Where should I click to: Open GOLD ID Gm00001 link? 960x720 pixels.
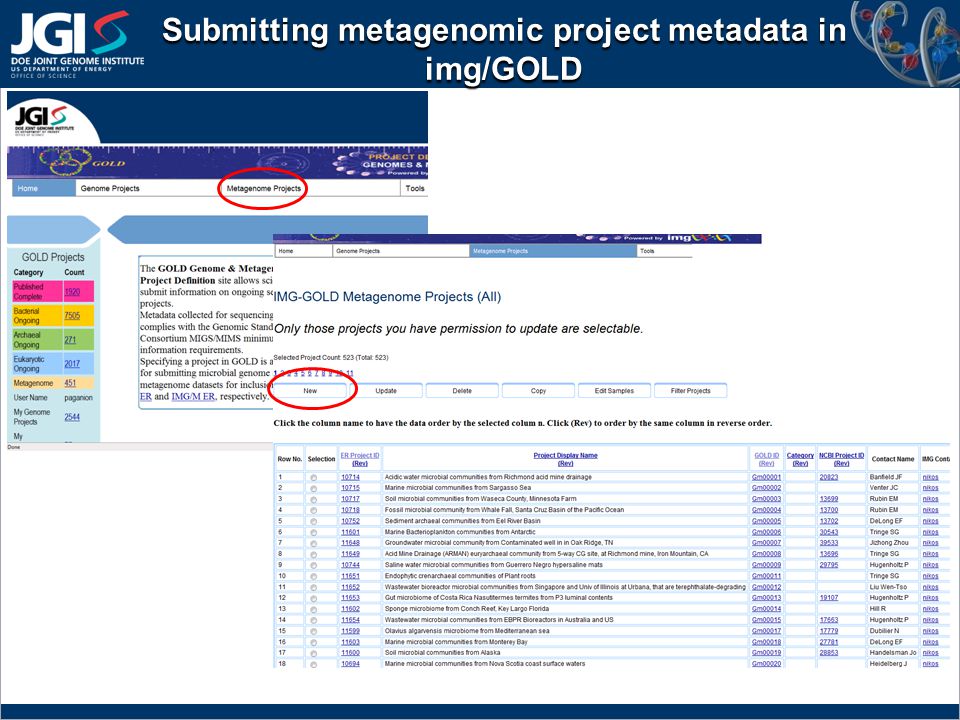pyautogui.click(x=767, y=477)
